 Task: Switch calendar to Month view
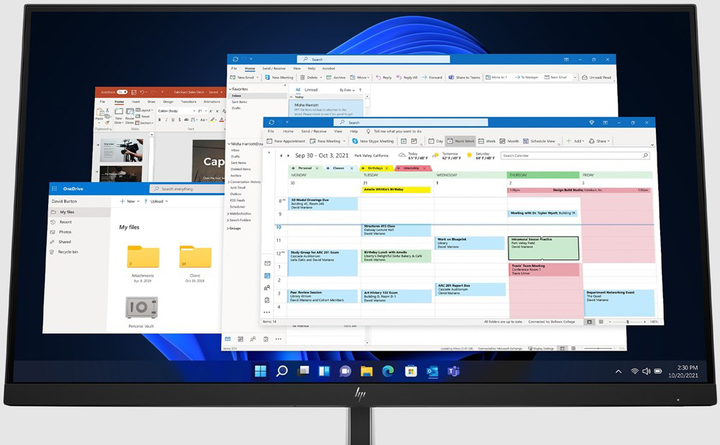[509, 141]
